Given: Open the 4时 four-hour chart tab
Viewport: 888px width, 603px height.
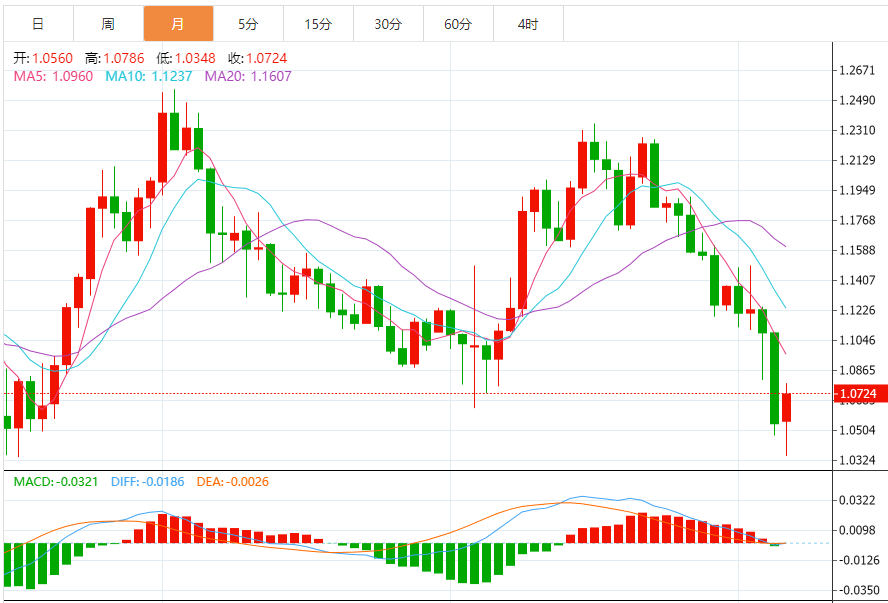Looking at the screenshot, I should (528, 23).
